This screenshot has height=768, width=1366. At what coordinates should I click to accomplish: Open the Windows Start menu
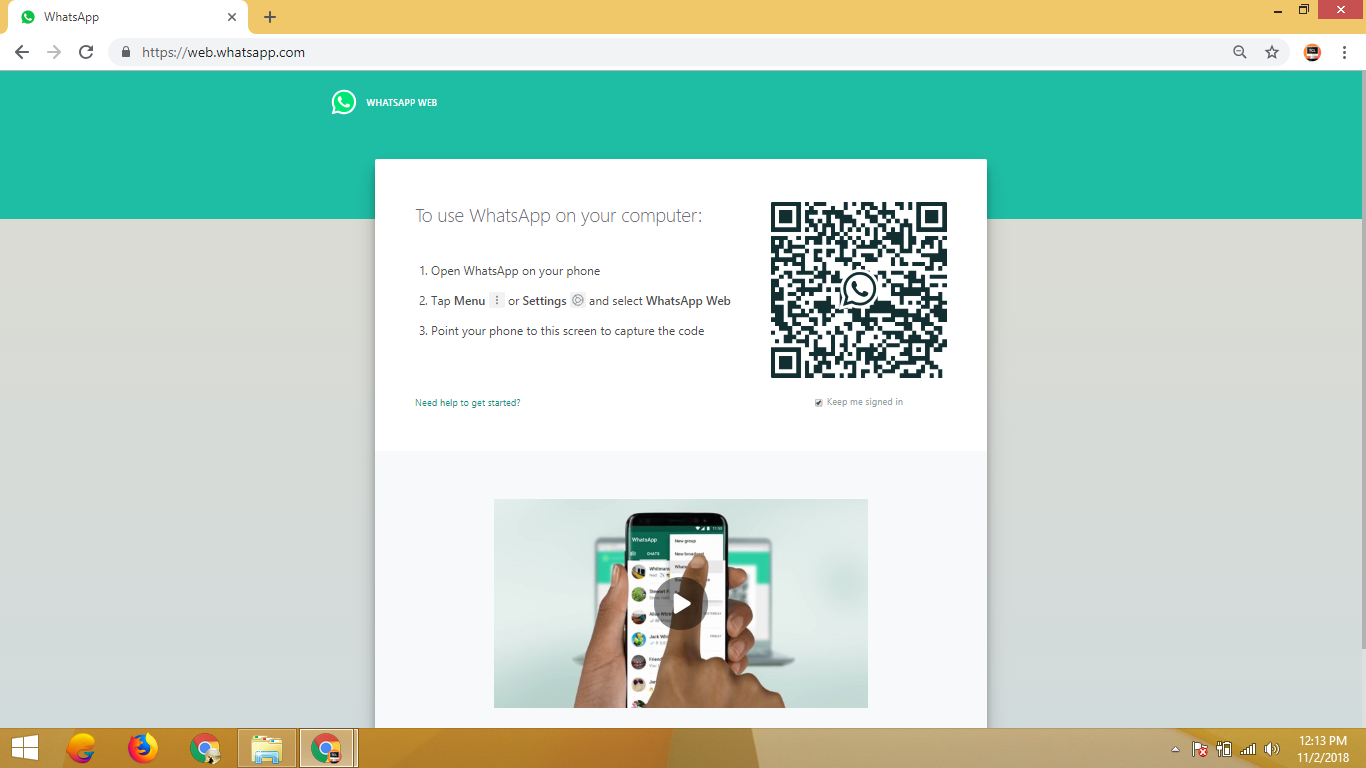[x=25, y=748]
